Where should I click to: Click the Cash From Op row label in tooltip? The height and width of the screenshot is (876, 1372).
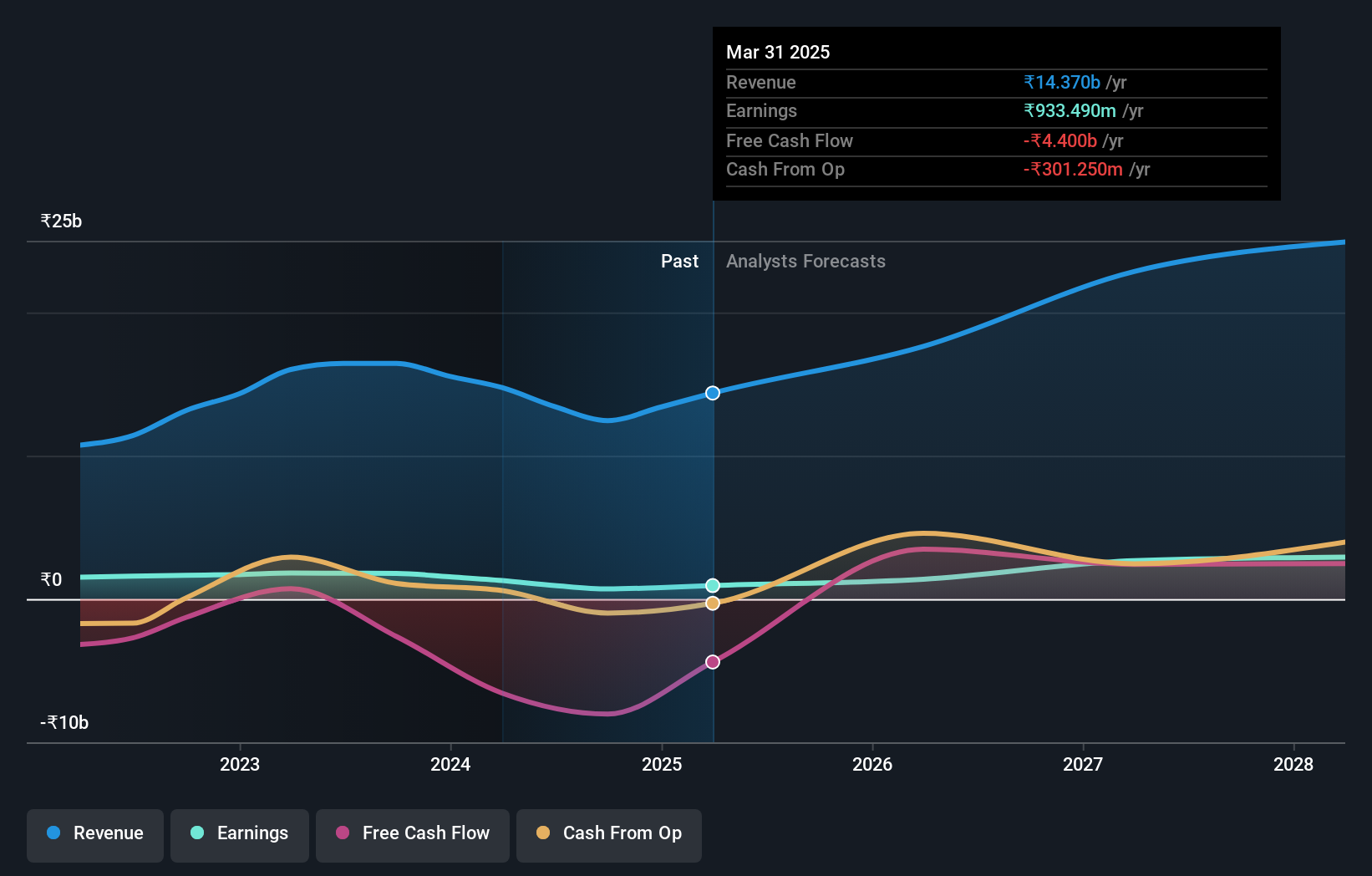click(x=785, y=169)
